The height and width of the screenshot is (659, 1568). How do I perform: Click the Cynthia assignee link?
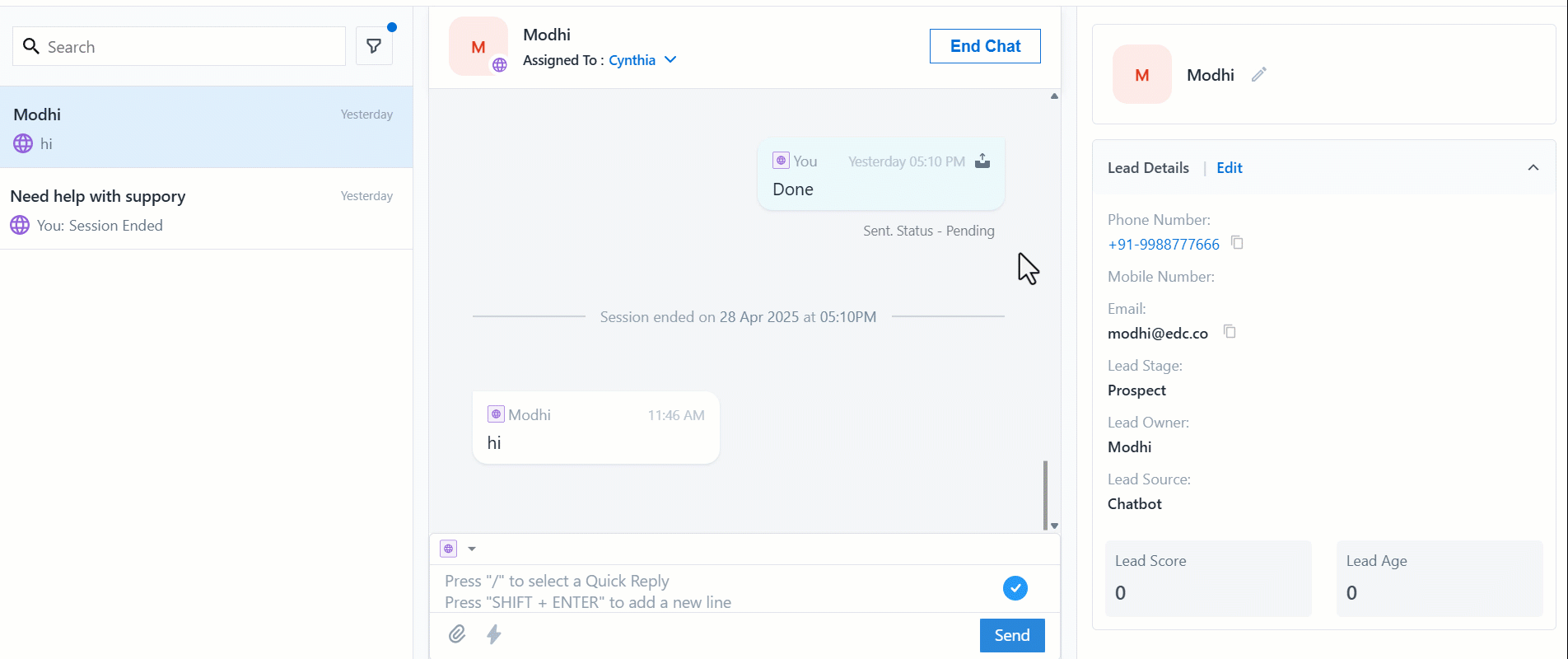click(x=632, y=60)
